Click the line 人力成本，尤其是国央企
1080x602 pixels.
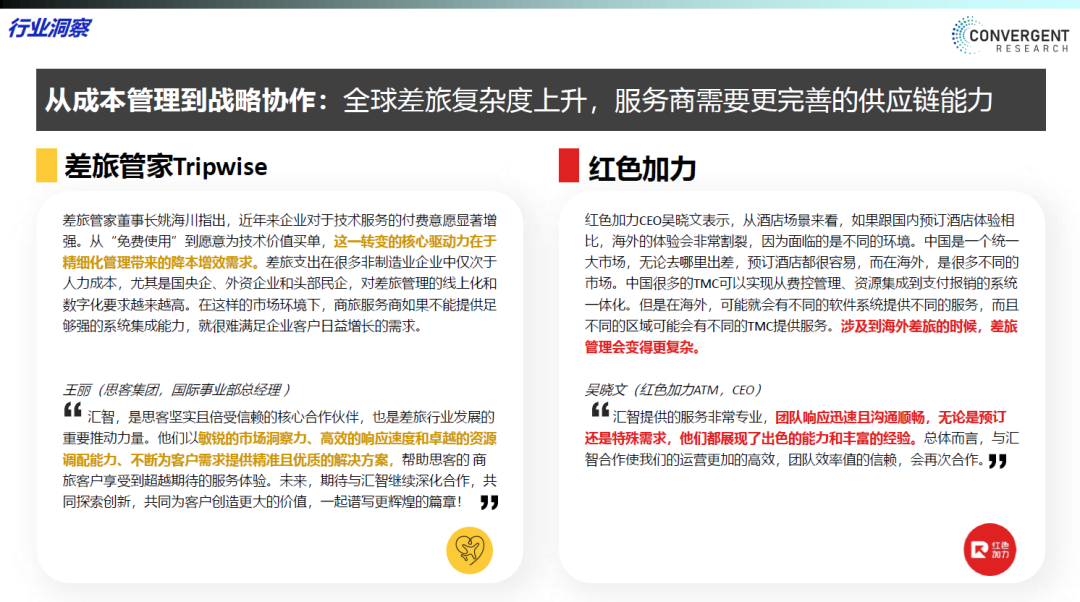[x=280, y=284]
